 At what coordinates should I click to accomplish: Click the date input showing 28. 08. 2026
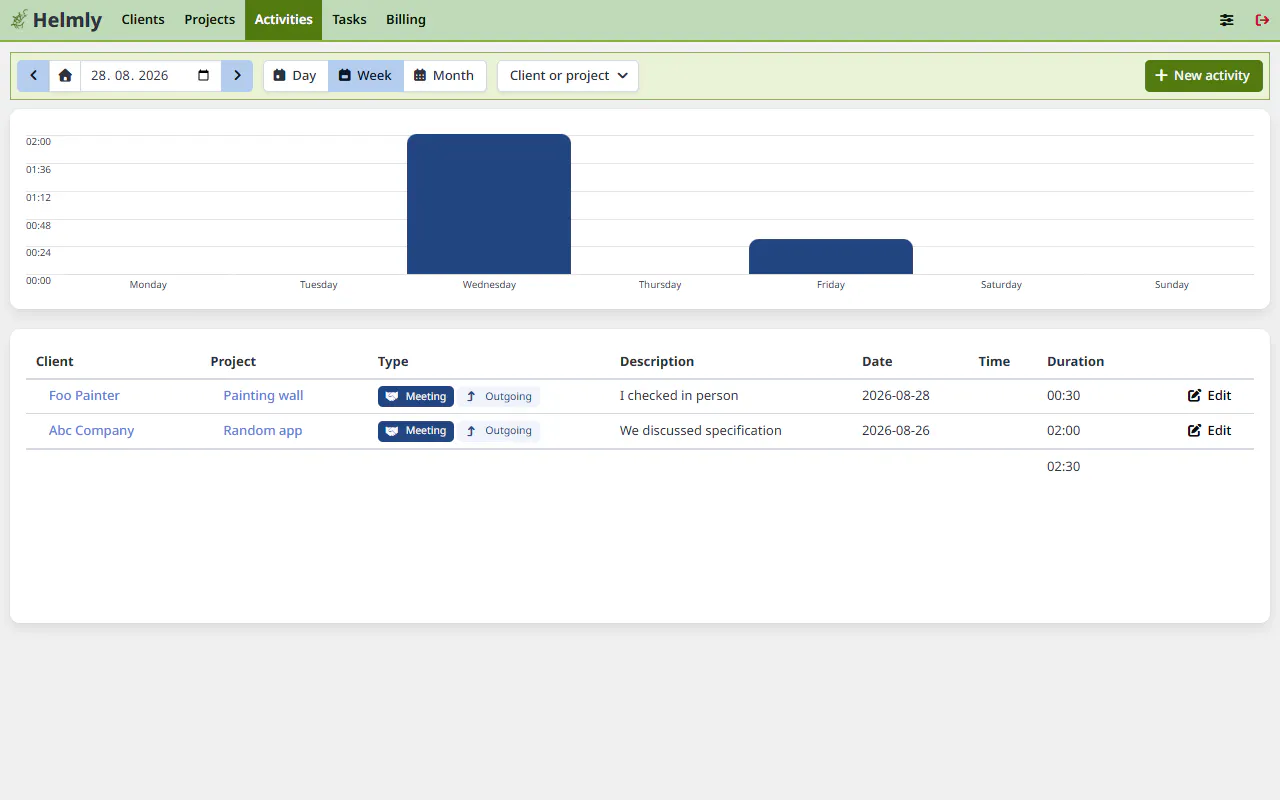pos(151,76)
